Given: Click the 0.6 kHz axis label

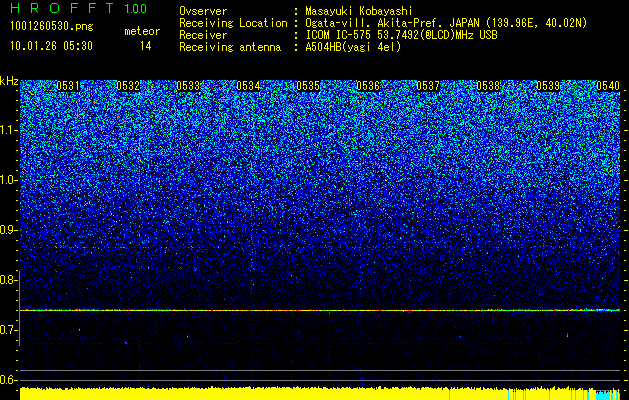Looking at the screenshot, I should click(9, 380).
